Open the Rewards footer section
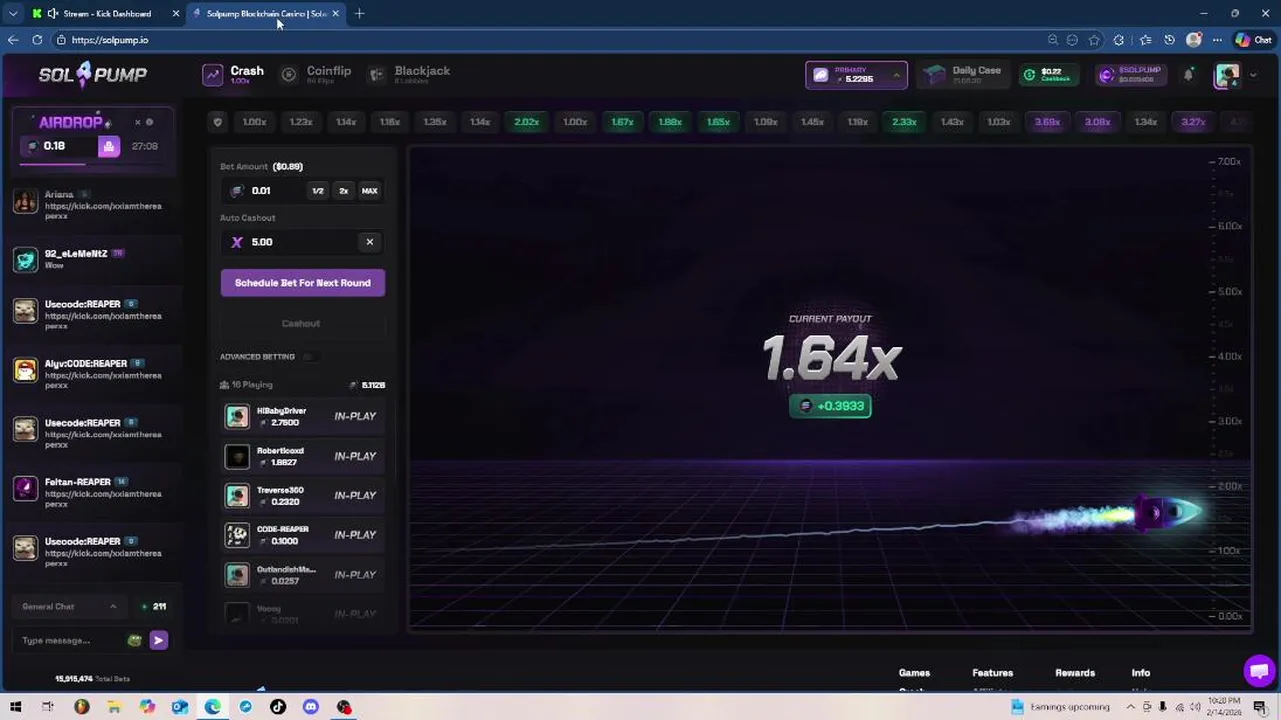Viewport: 1281px width, 720px height. (x=1075, y=673)
